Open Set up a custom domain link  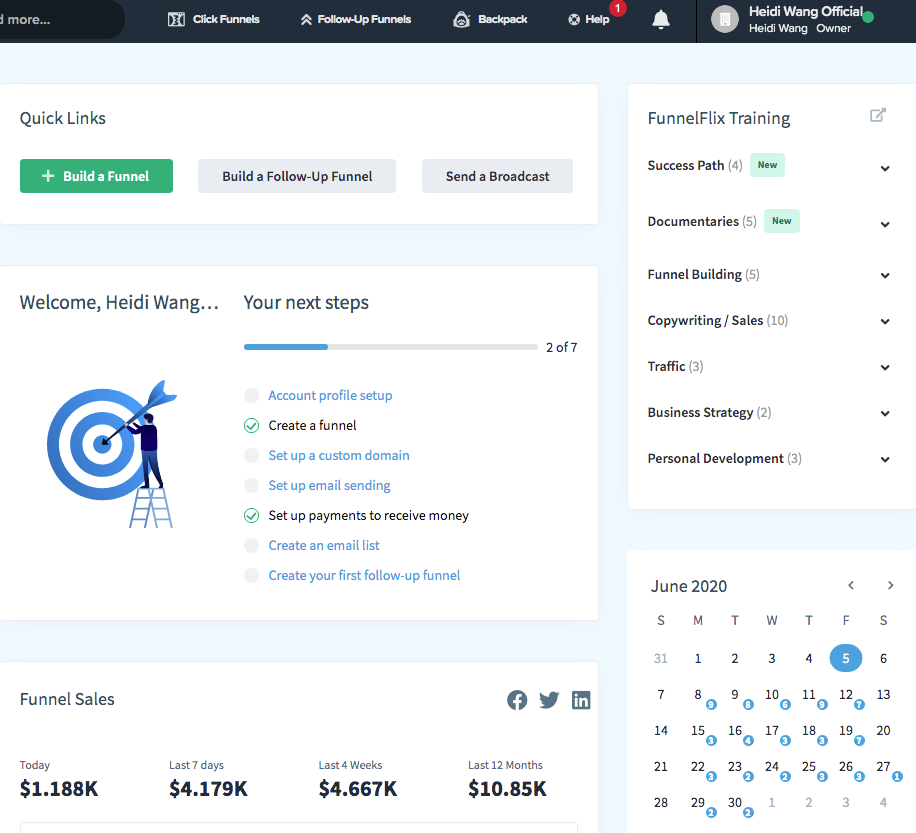tap(339, 456)
